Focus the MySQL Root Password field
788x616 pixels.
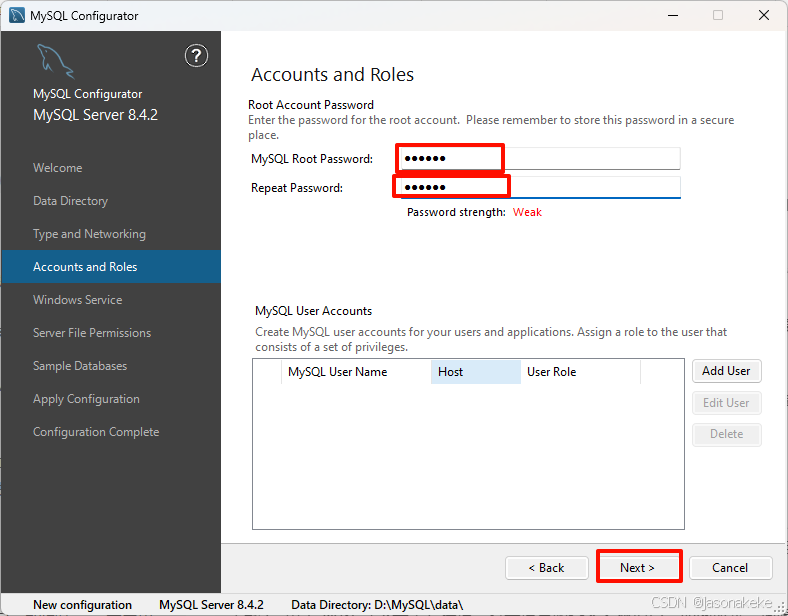538,159
